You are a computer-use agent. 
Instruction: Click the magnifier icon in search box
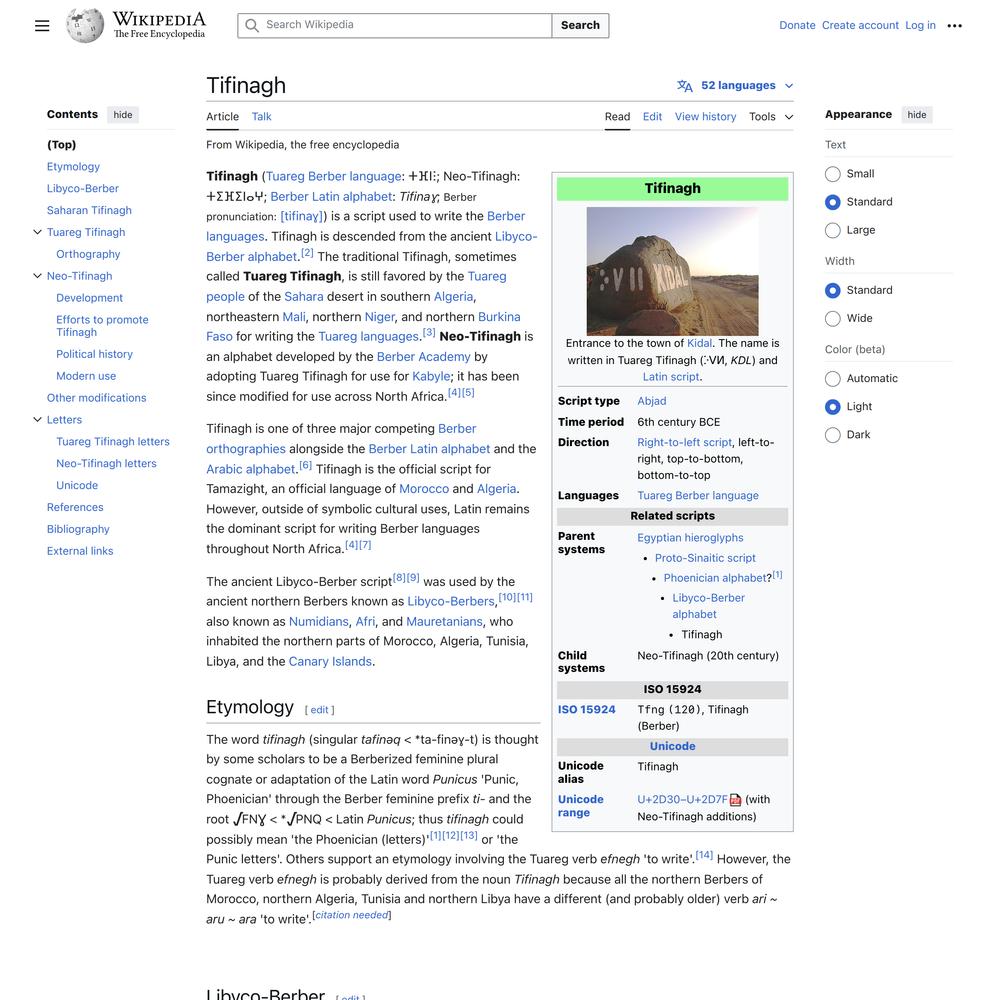[252, 25]
